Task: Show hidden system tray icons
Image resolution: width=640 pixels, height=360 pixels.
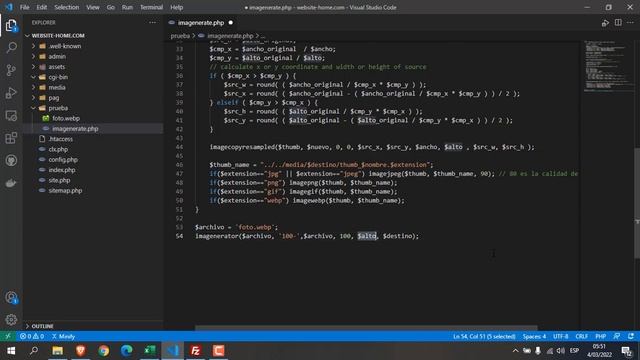Action: point(515,351)
